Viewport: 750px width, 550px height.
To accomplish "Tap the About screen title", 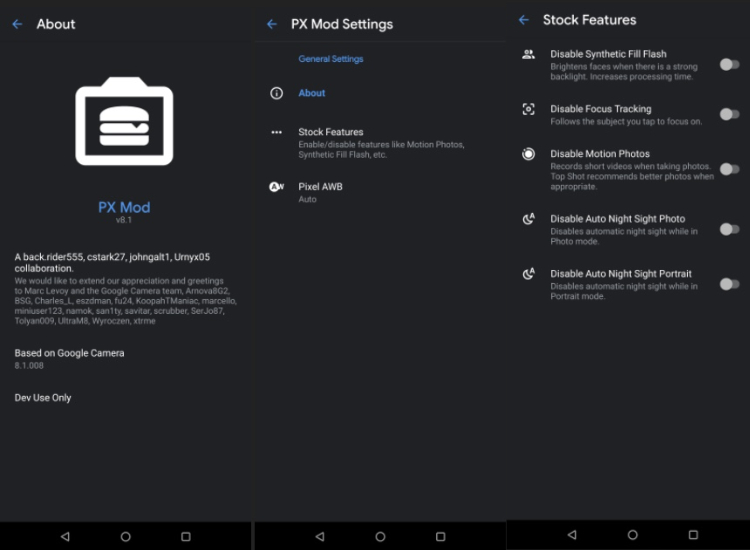I will pos(56,24).
